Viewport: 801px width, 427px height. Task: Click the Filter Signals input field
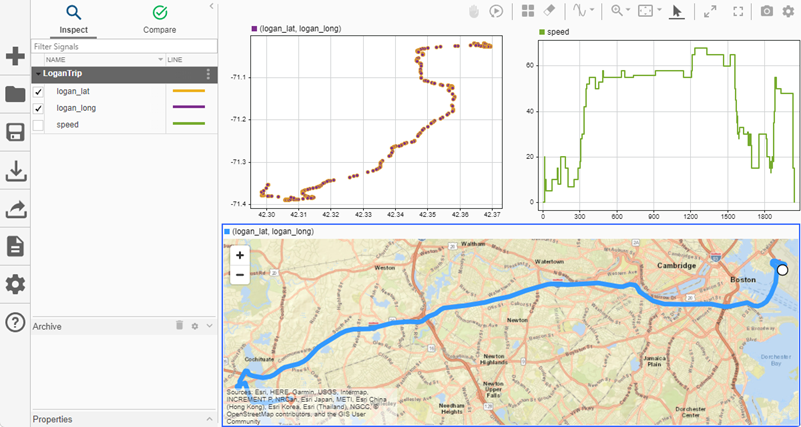click(125, 46)
